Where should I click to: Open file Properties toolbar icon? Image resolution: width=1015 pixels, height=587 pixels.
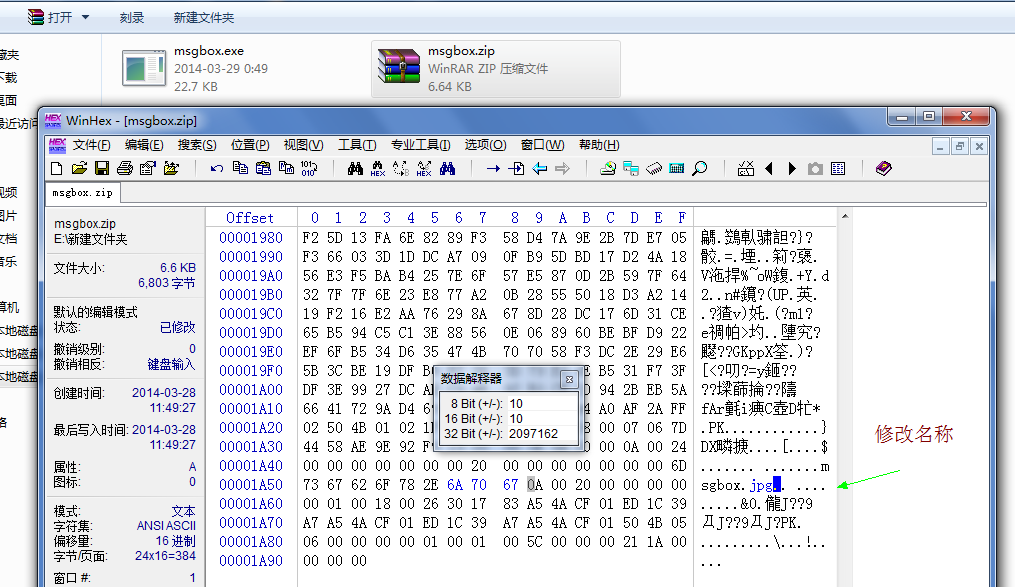pos(148,169)
